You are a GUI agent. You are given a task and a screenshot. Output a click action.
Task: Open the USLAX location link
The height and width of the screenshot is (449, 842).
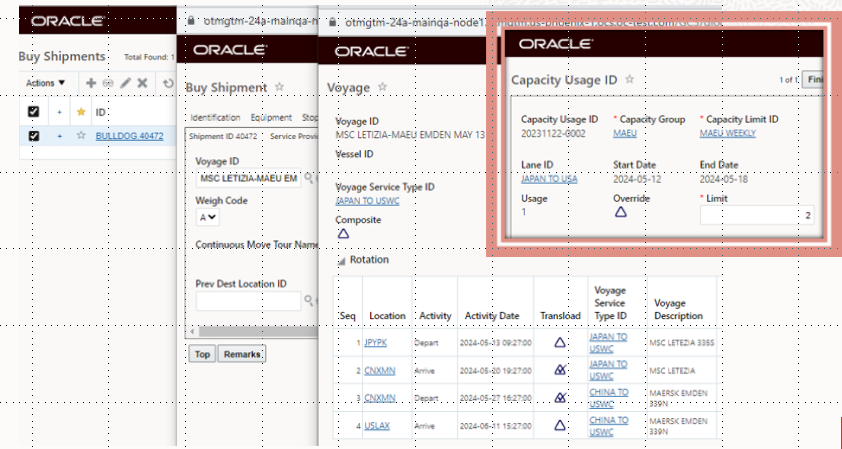pos(377,426)
